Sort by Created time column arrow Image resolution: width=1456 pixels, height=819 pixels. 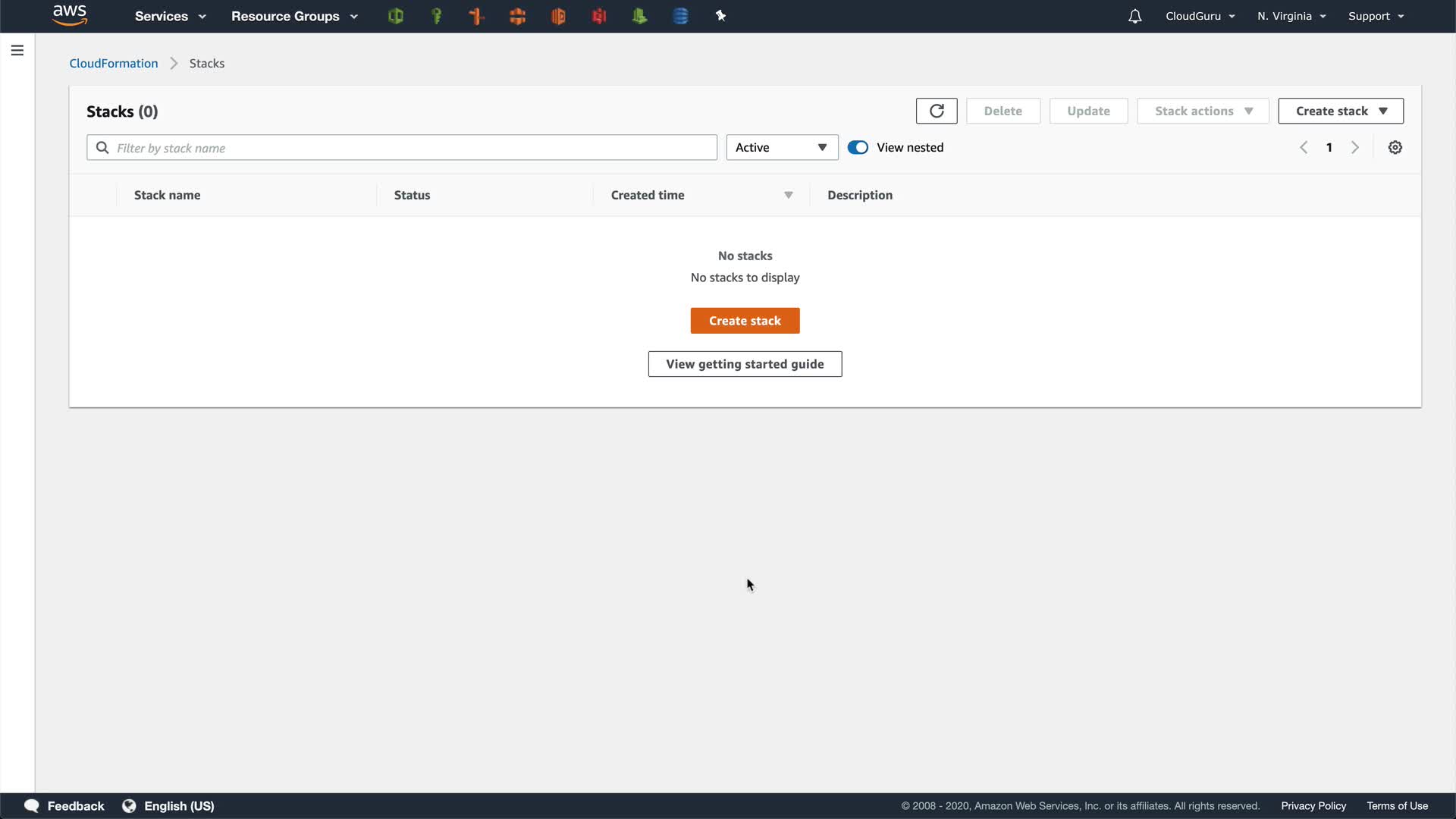coord(788,196)
